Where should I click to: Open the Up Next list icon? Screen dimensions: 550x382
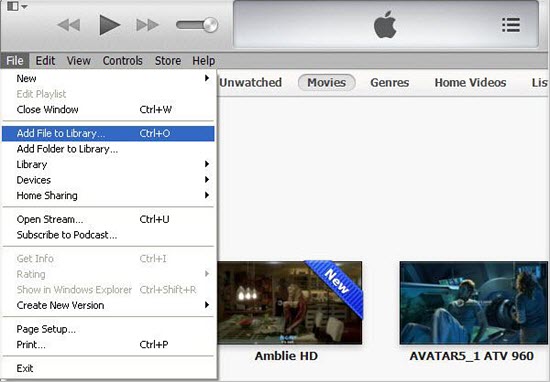(x=511, y=25)
